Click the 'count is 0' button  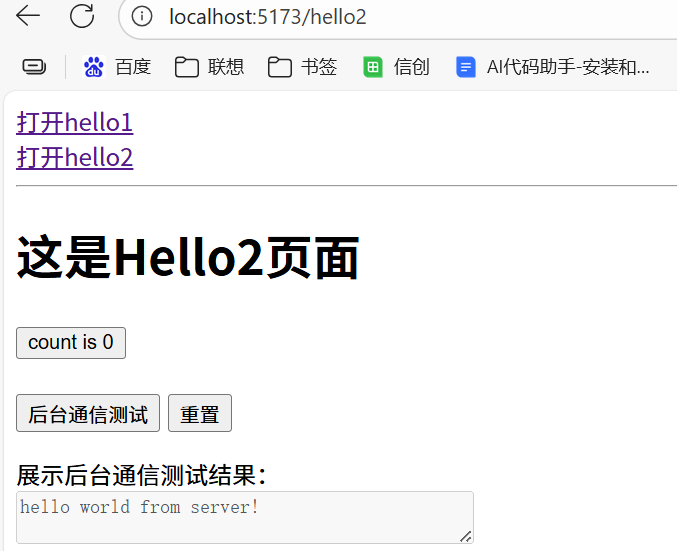(71, 343)
